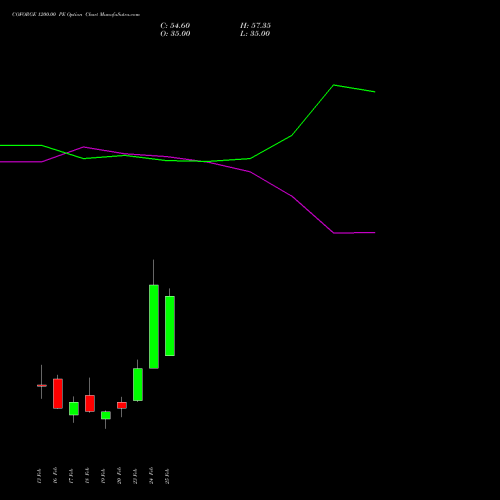The image size is (500, 500).
Task: Click the thin doji candle above 13 Feb
Action: [x=42, y=385]
